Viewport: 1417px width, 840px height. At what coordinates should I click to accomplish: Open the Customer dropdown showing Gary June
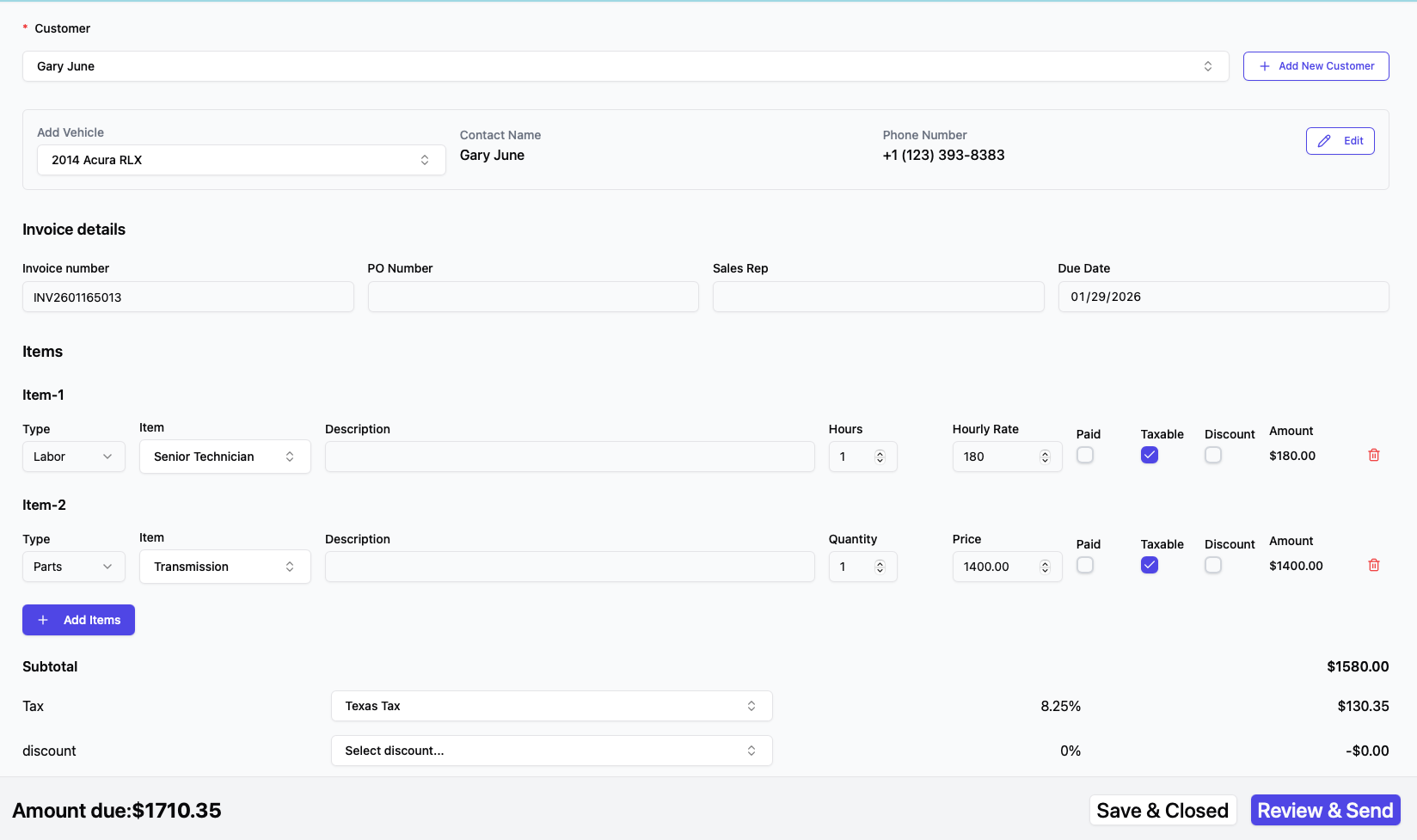[625, 66]
